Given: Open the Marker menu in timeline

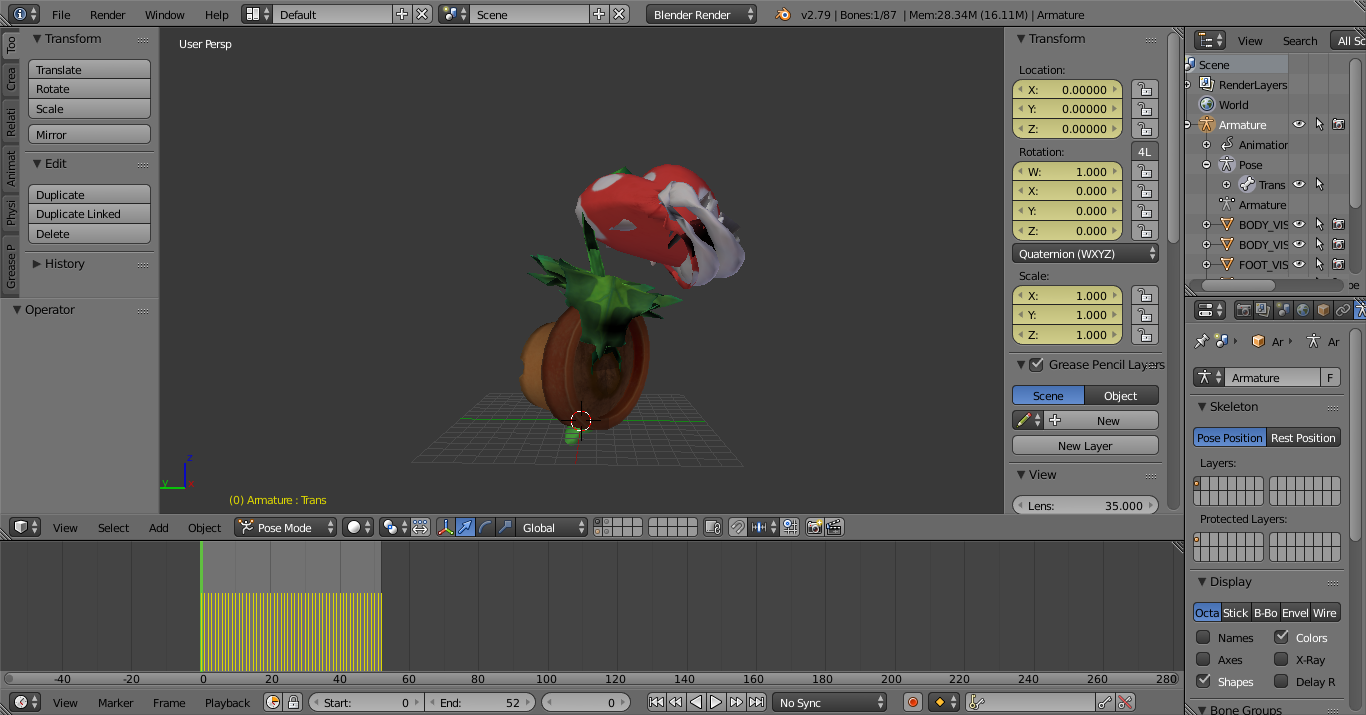Looking at the screenshot, I should pos(116,702).
